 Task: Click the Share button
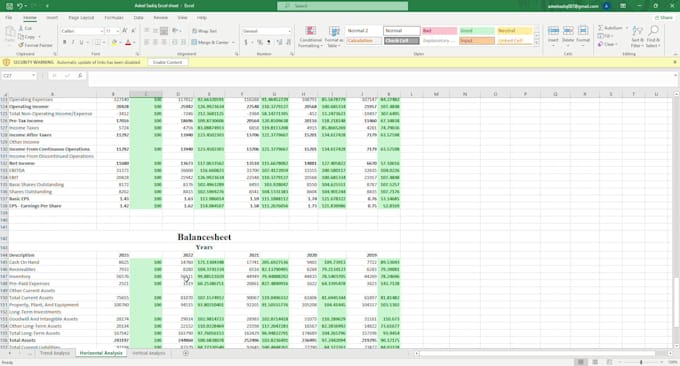click(x=664, y=18)
